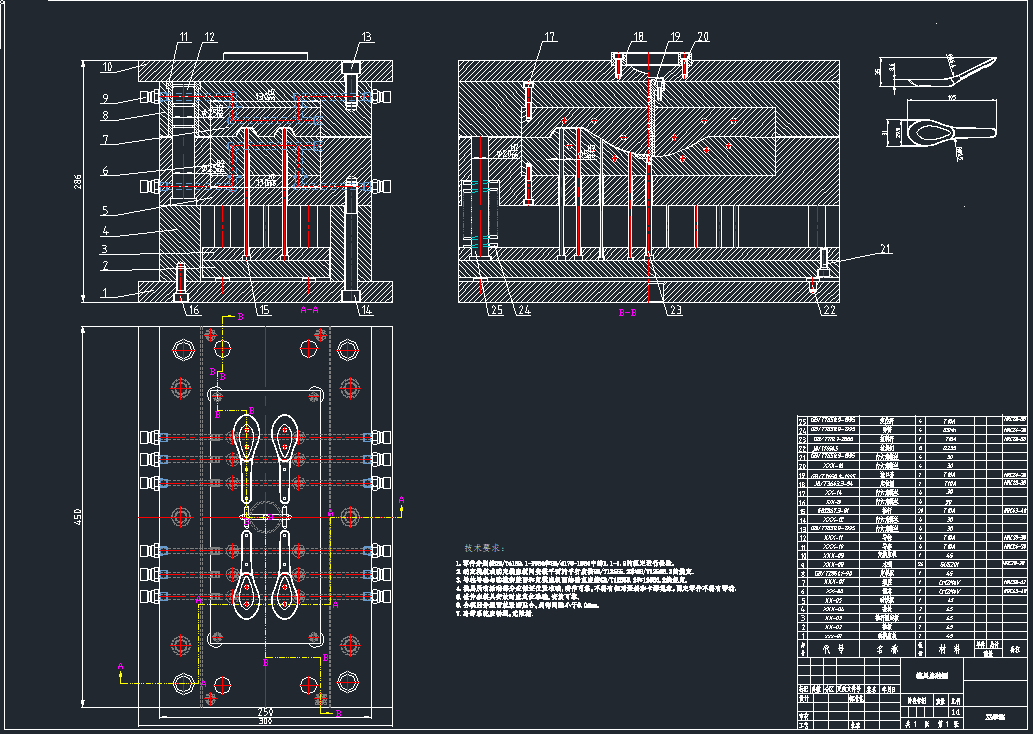Pick callout number 23 below section B-B
Screen dimensions: 1033x734
click(x=675, y=310)
